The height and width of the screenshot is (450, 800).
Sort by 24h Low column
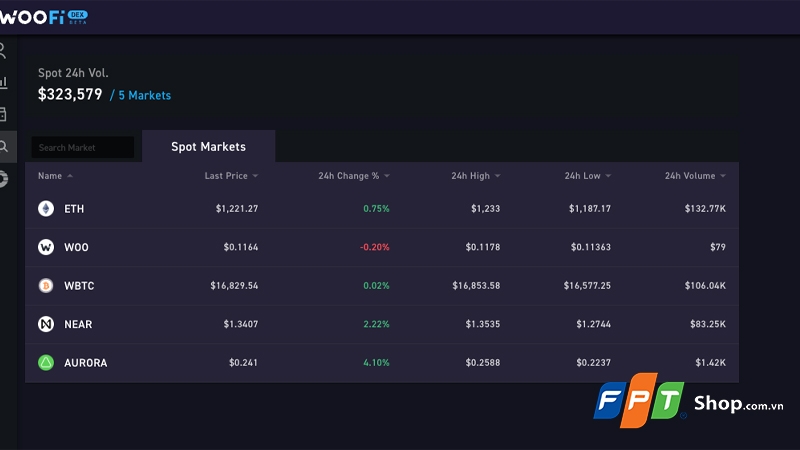[587, 176]
